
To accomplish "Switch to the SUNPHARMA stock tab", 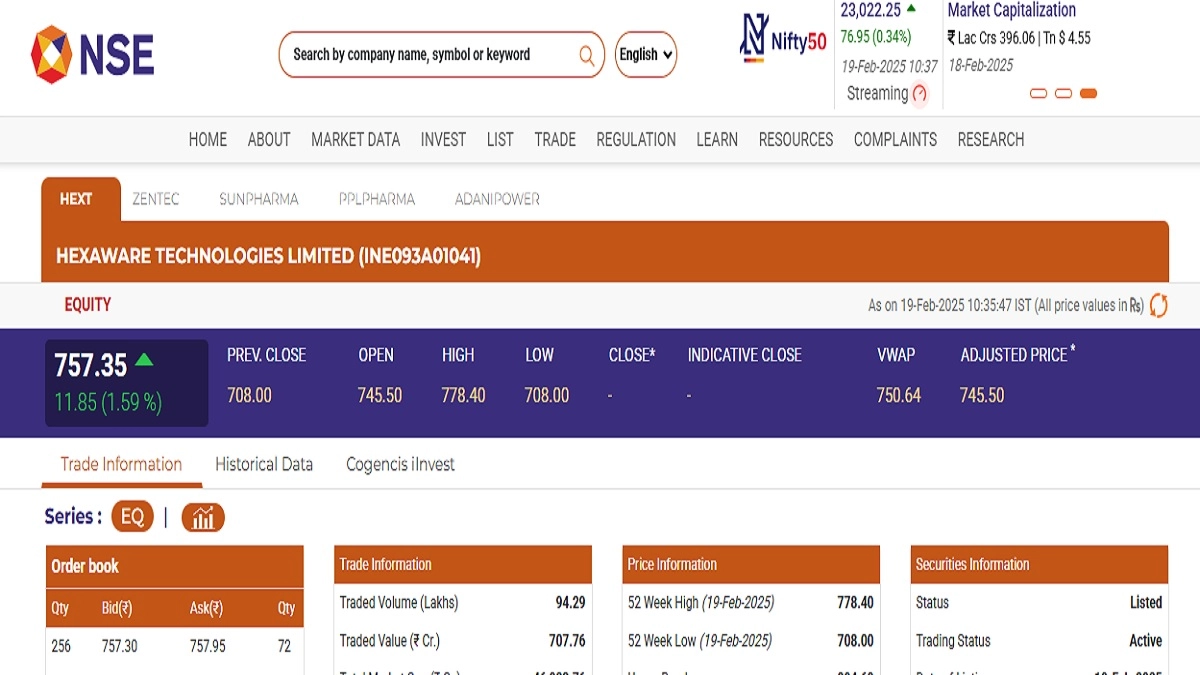I will 258,199.
